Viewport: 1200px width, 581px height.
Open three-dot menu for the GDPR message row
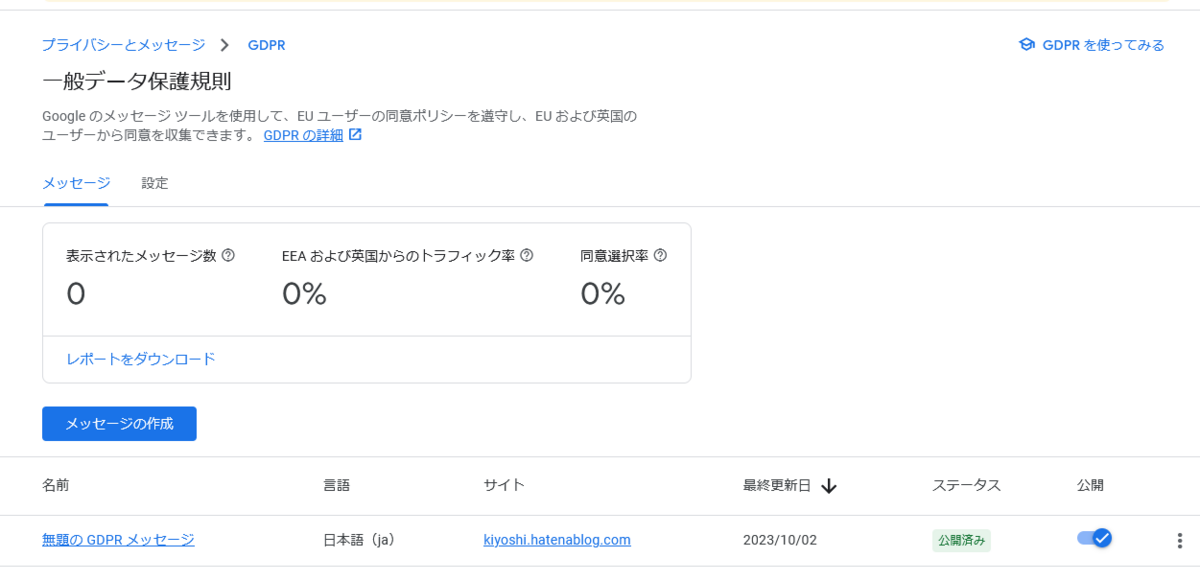point(1180,540)
